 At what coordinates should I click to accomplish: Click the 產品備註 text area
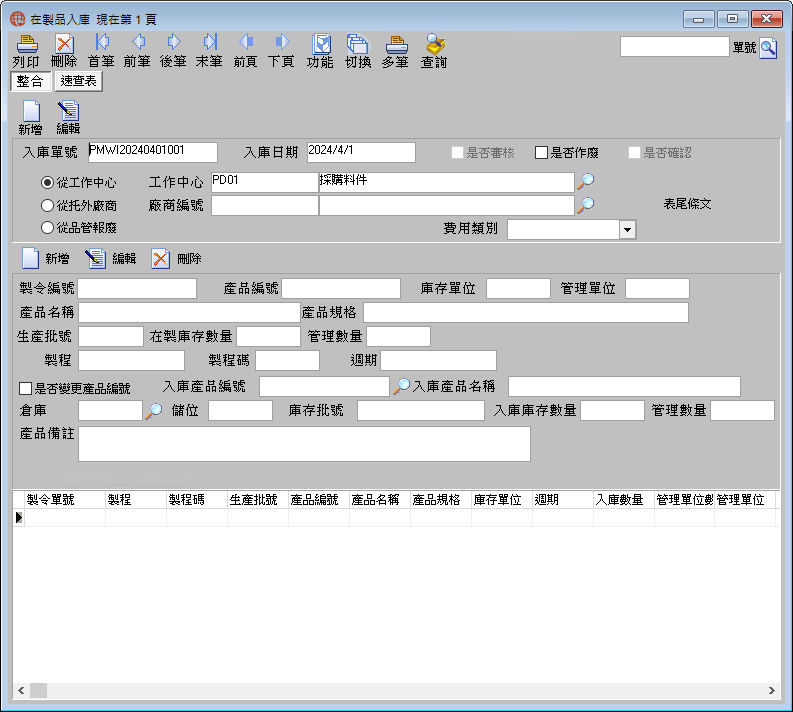pyautogui.click(x=304, y=444)
